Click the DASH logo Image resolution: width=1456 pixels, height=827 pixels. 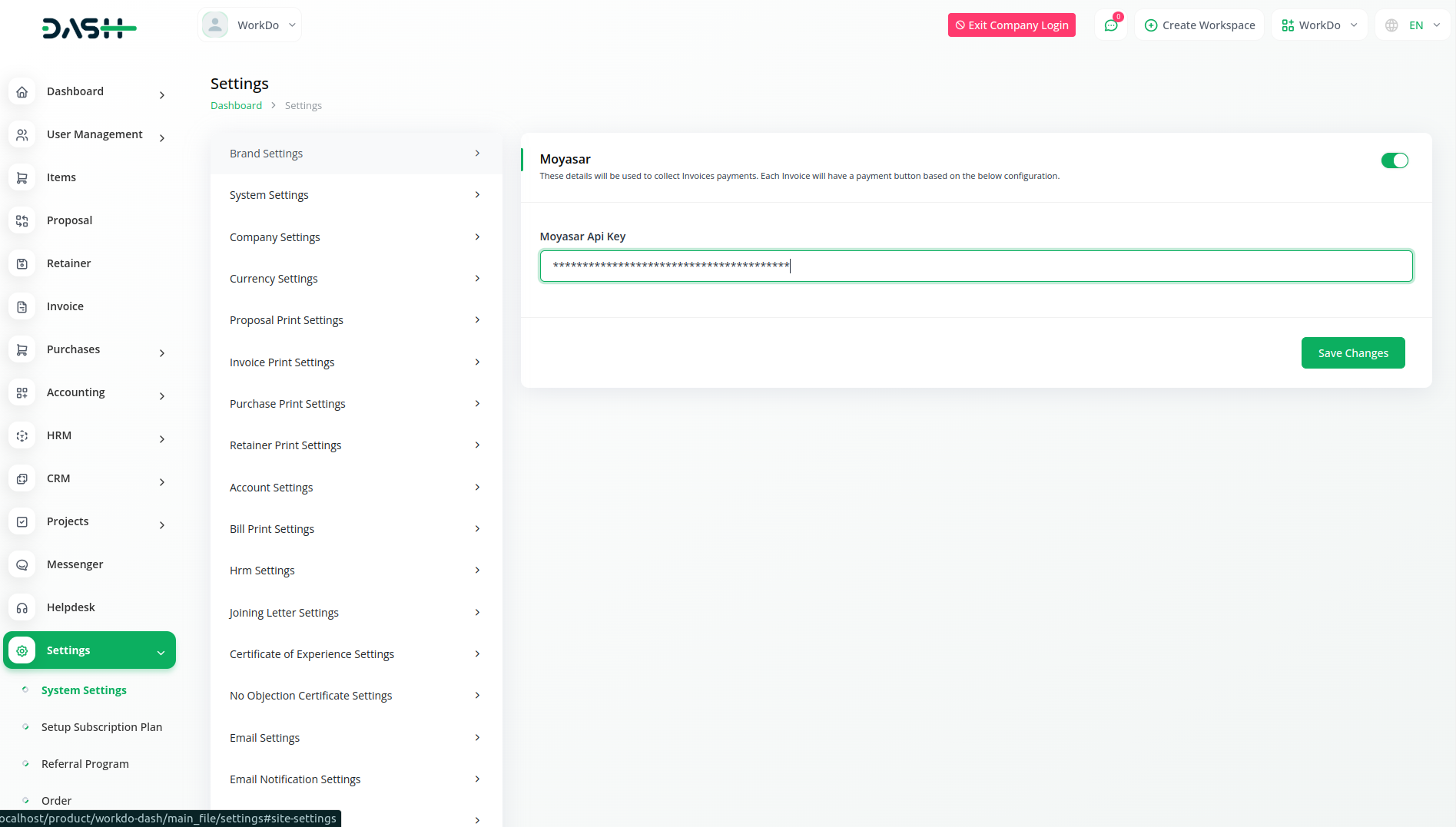coord(89,28)
